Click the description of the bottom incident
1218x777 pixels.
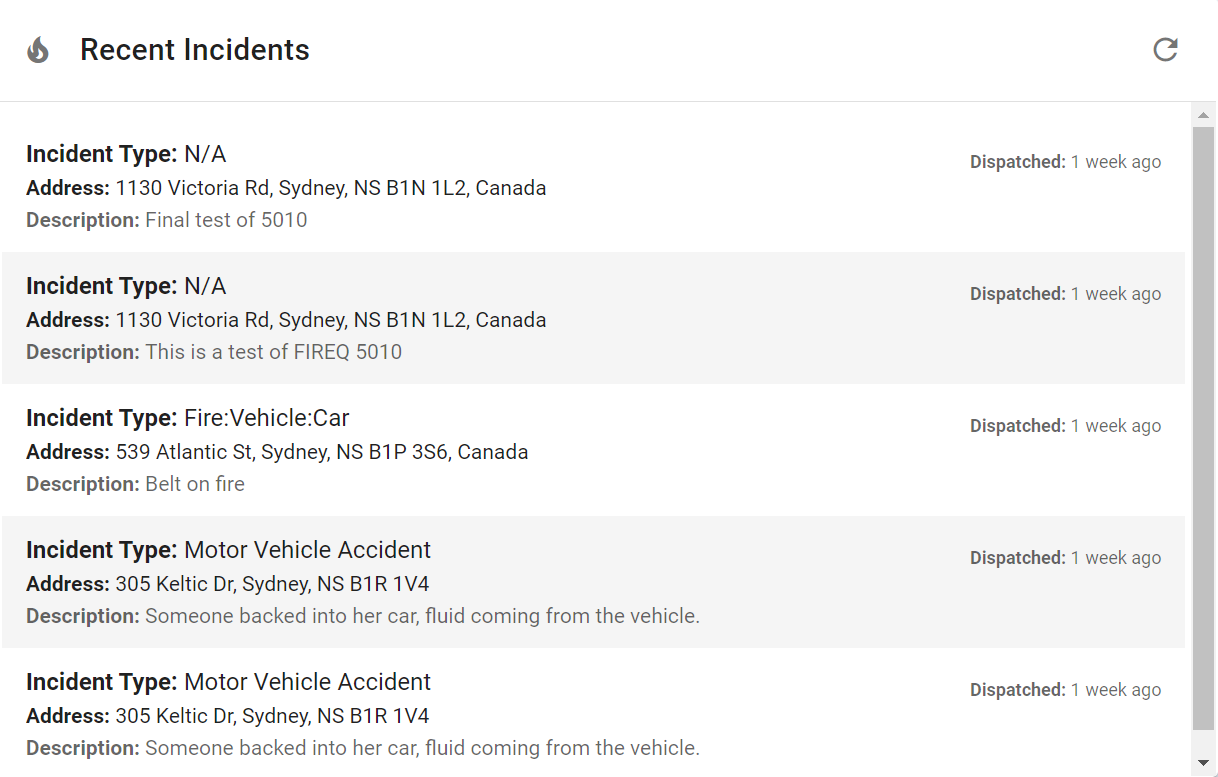421,748
